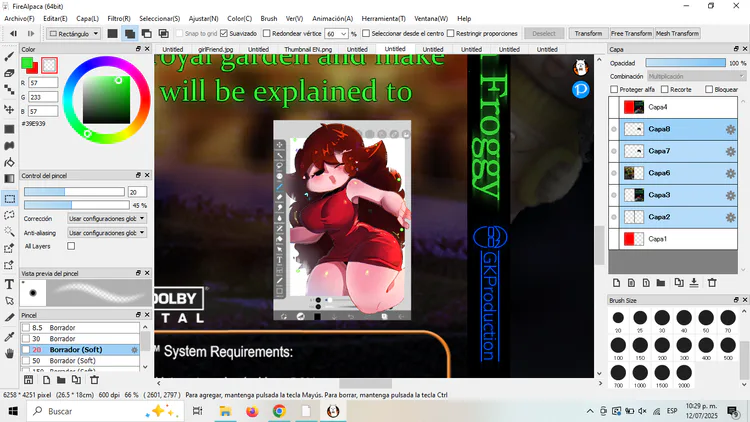Select the Brush tool in left toolbar
Image resolution: width=750 pixels, height=422 pixels.
(x=9, y=57)
